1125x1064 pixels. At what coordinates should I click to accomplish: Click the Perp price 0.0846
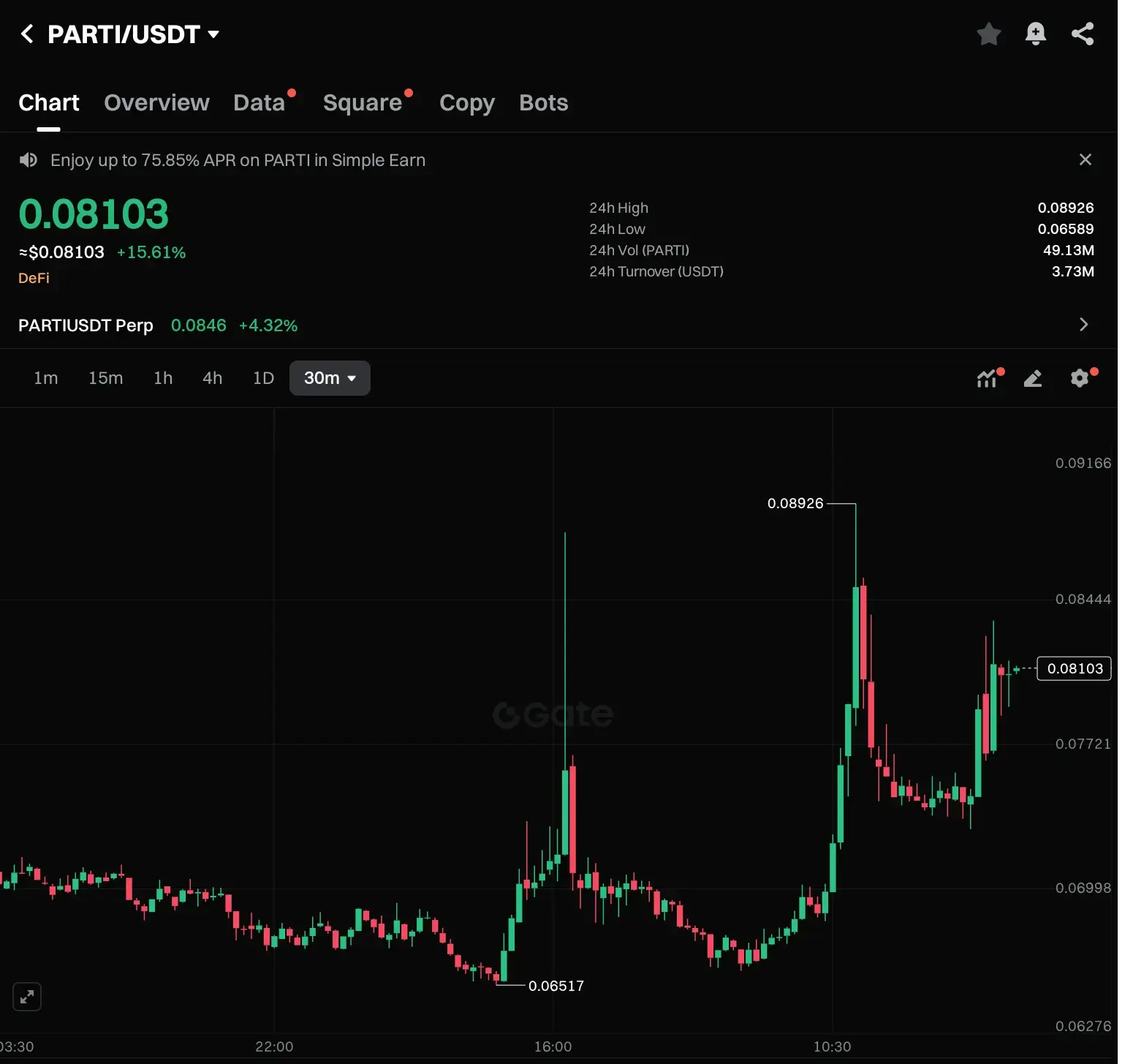pyautogui.click(x=199, y=325)
